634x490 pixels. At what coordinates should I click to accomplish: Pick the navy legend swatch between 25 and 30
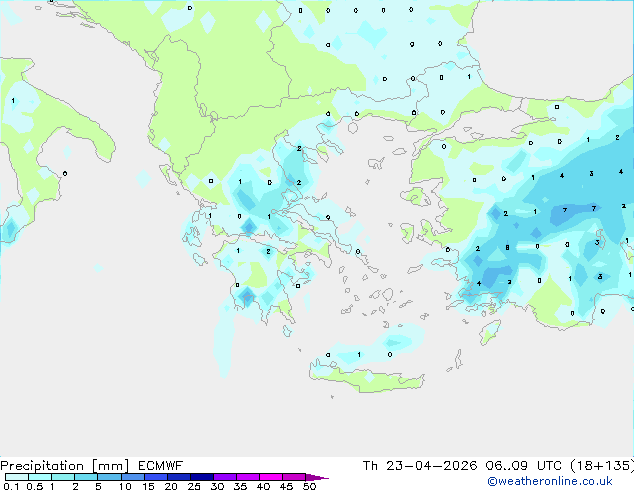pos(202,477)
